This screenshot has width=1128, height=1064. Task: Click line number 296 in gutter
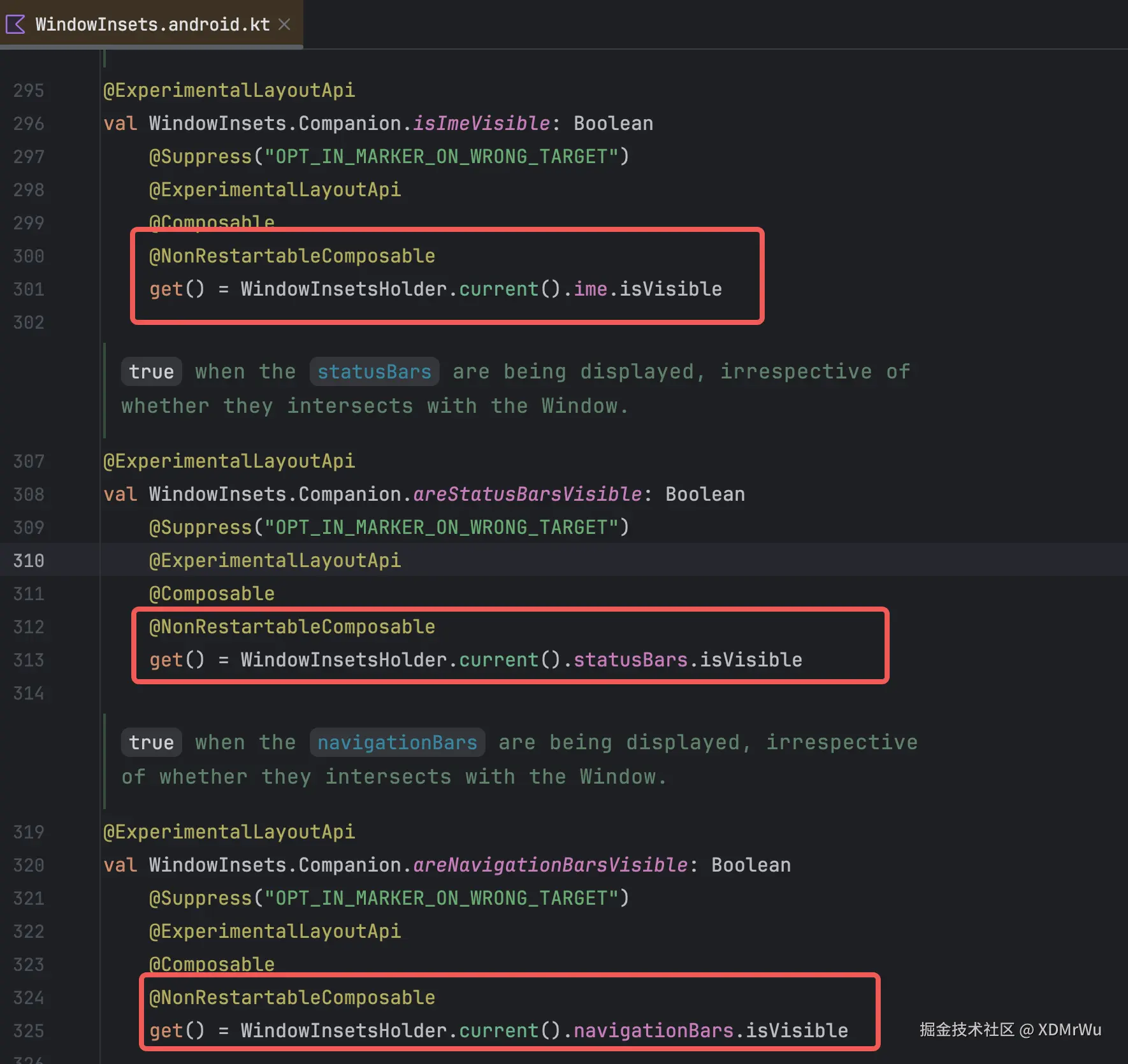click(x=29, y=124)
